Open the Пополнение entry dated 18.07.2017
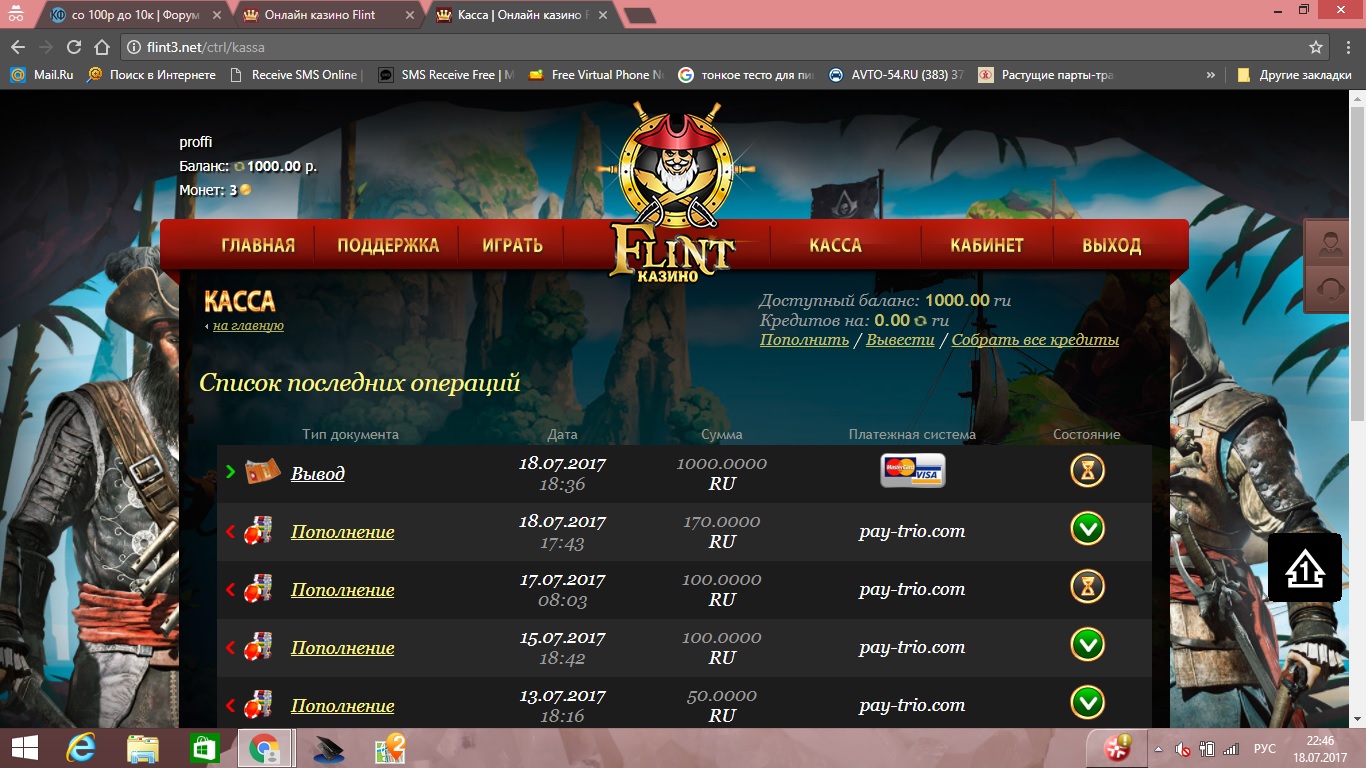The image size is (1366, 768). (342, 531)
